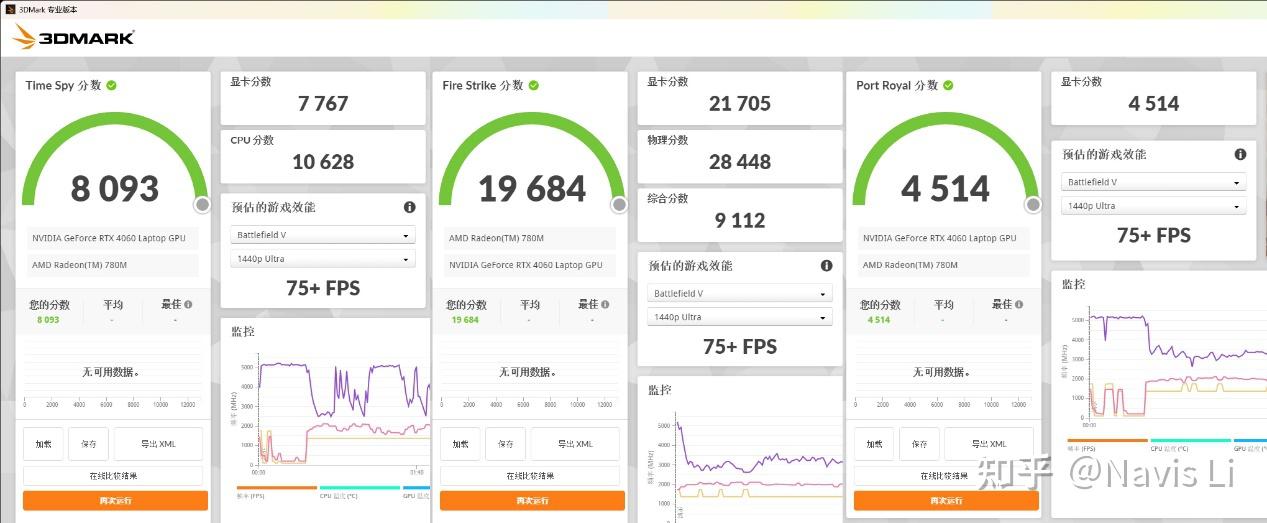Image resolution: width=1267 pixels, height=523 pixels.
Task: Expand the Battlefield V dropdown in Port Royal panel
Action: click(1154, 183)
